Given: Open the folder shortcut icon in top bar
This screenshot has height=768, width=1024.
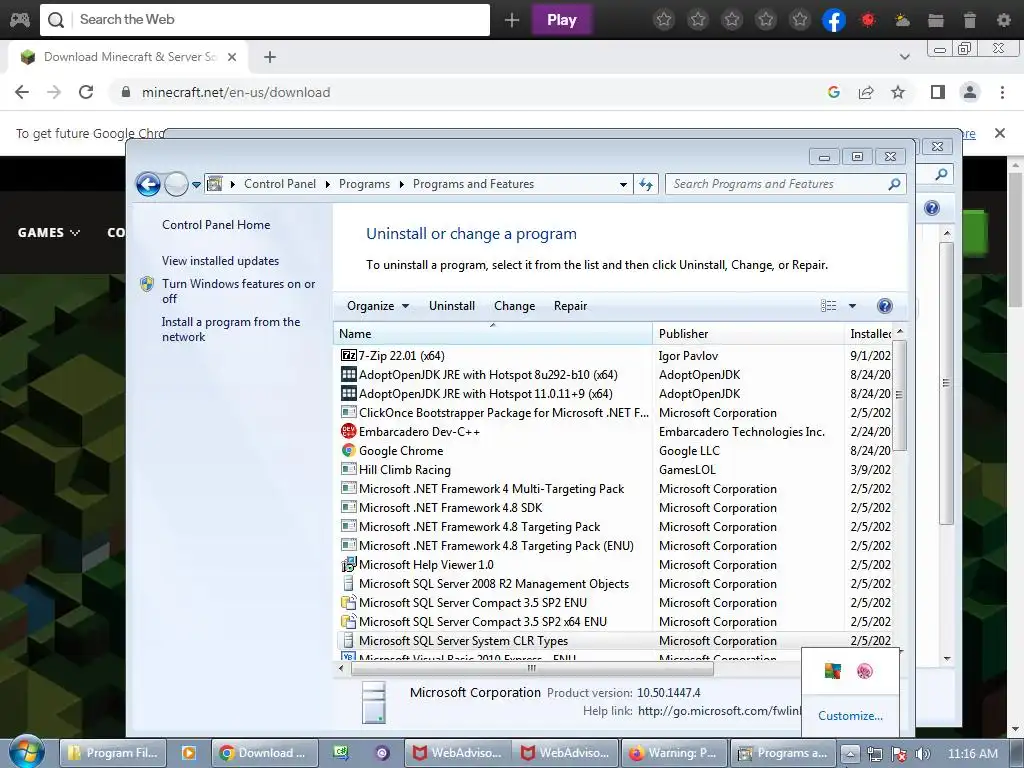Looking at the screenshot, I should coord(936,20).
